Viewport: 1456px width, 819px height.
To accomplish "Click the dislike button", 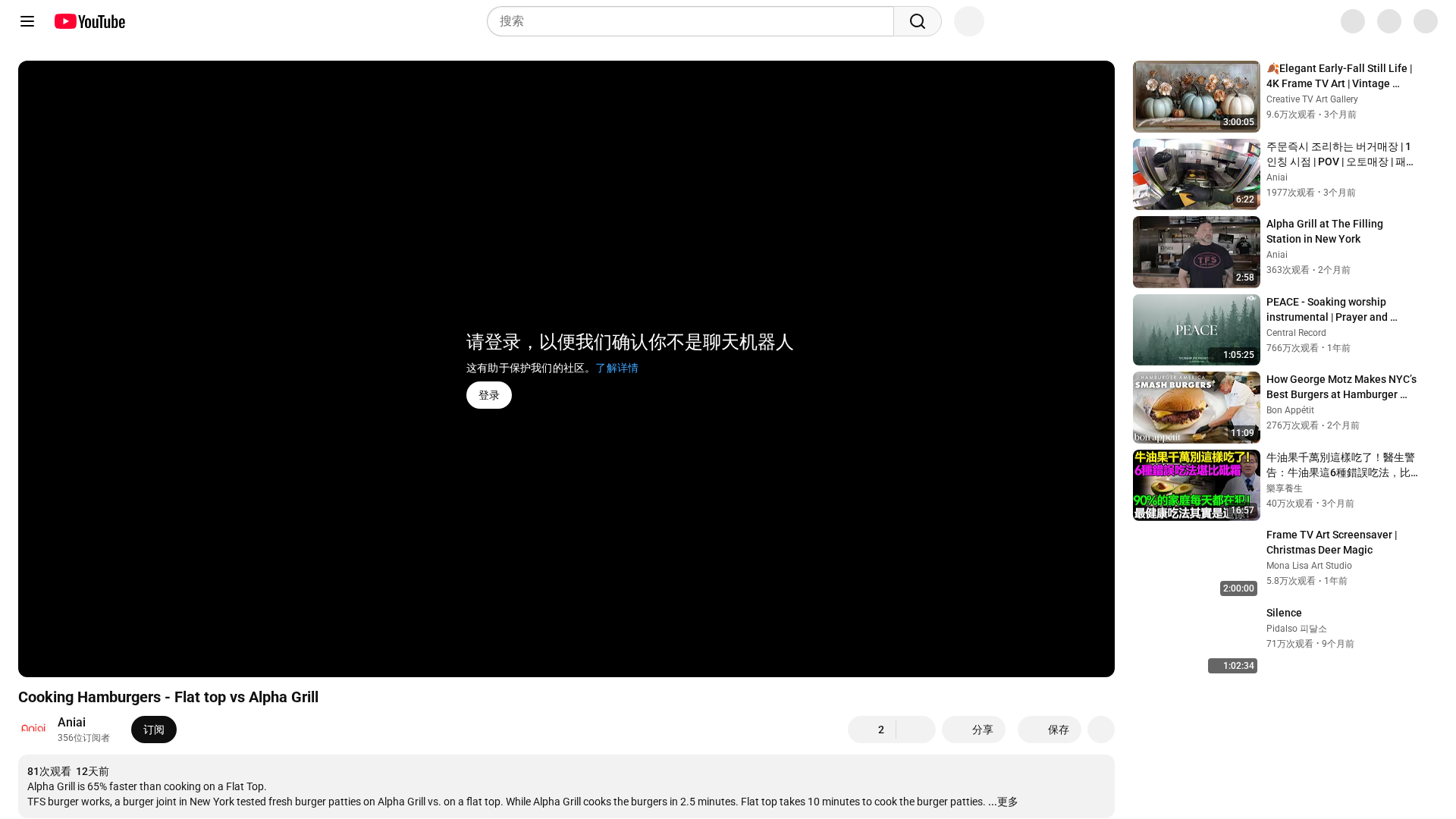I will pyautogui.click(x=916, y=730).
